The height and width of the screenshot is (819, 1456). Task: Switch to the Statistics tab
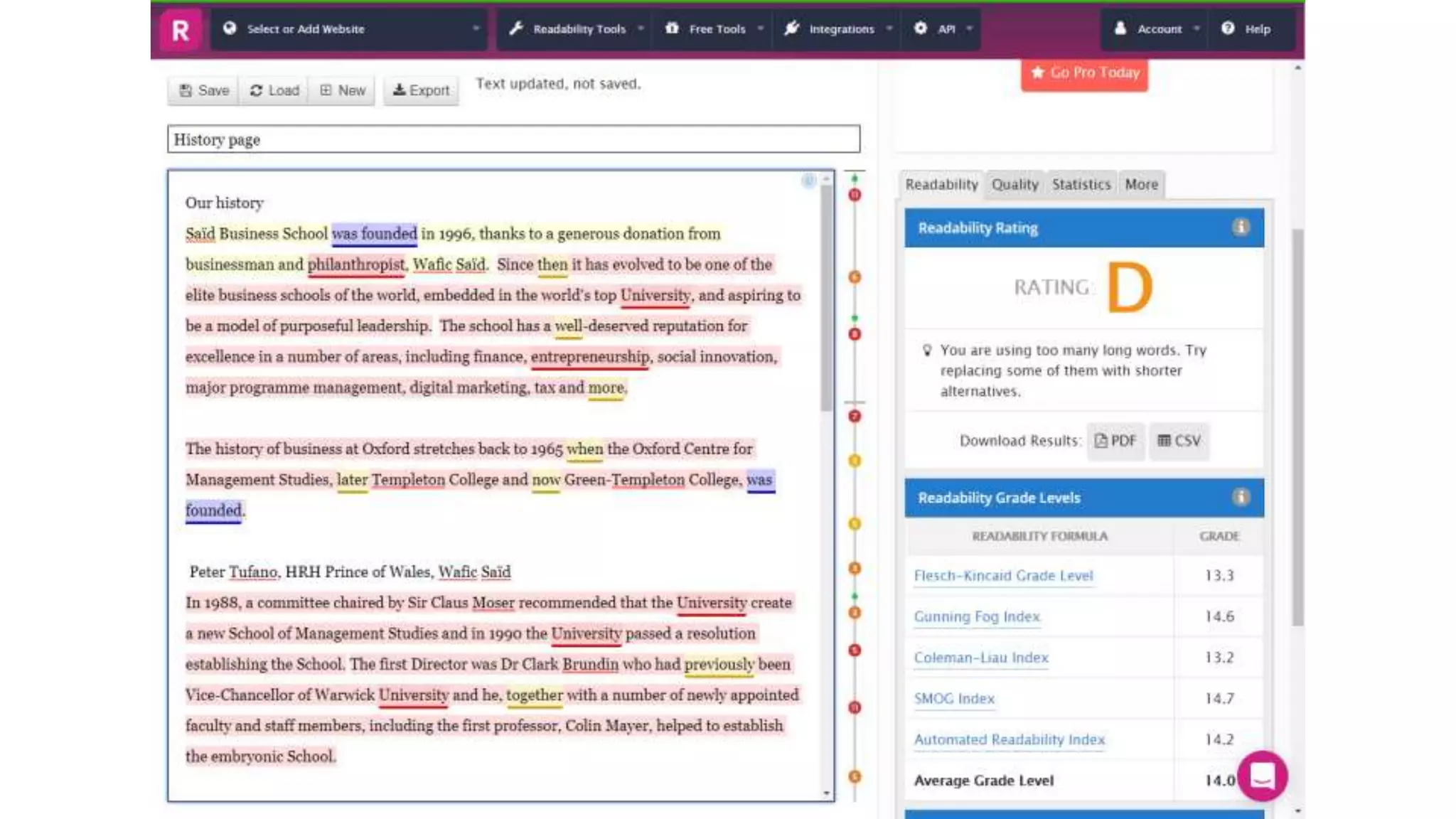(x=1081, y=184)
